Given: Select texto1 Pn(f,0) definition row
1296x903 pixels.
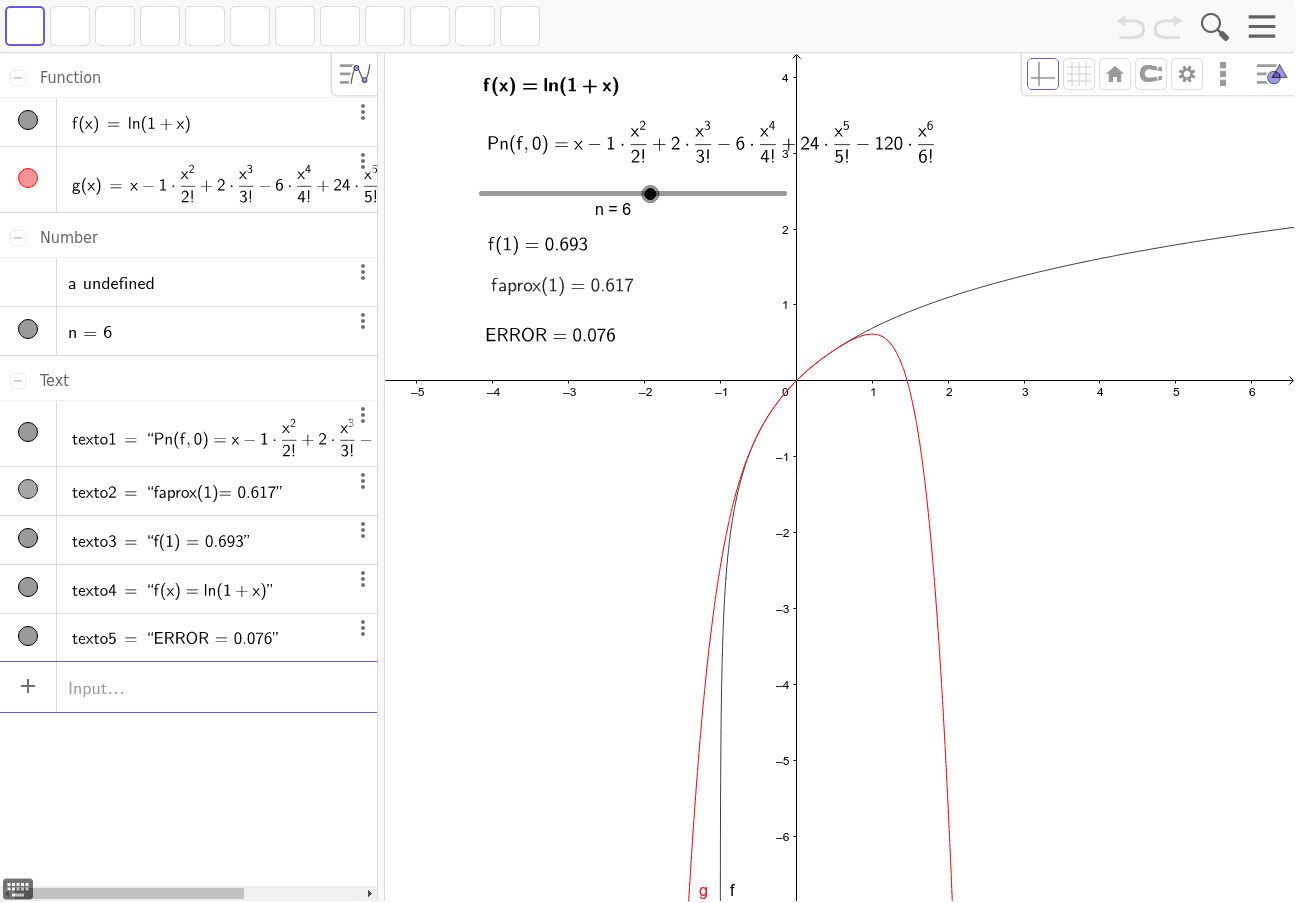Looking at the screenshot, I should click(217, 433).
